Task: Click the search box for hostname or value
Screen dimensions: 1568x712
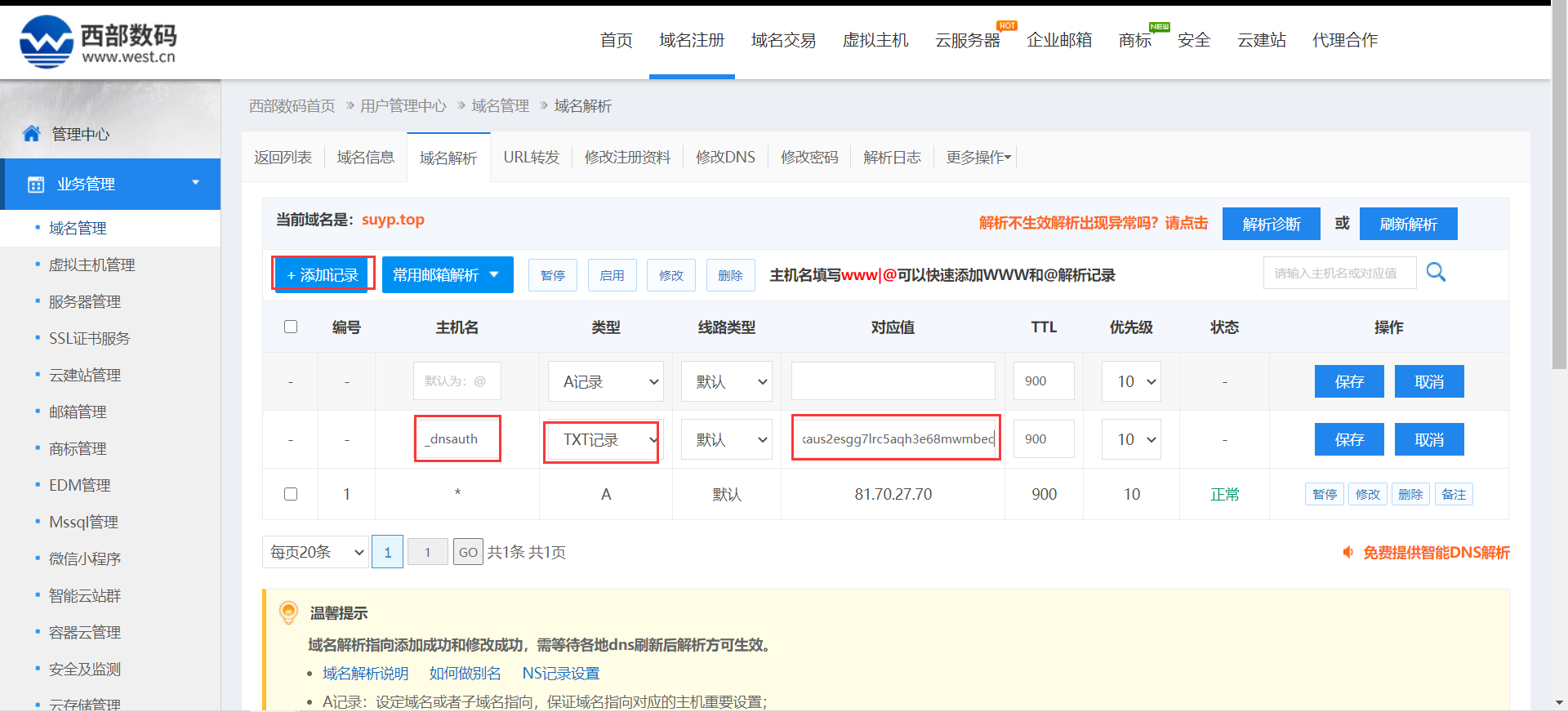Action: click(x=1339, y=273)
